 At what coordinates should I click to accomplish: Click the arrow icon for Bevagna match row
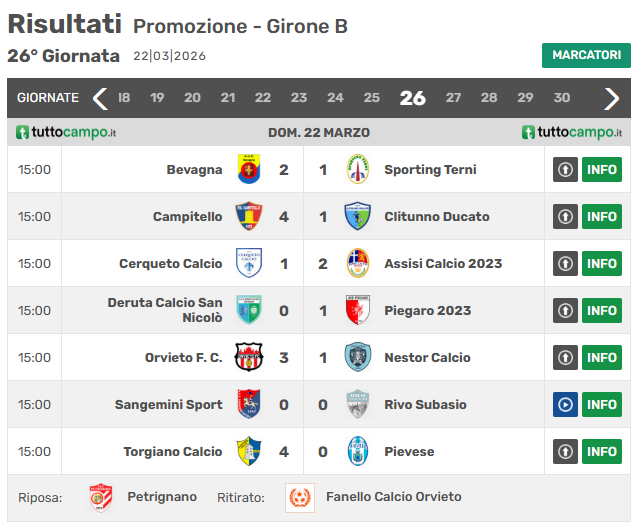point(565,170)
